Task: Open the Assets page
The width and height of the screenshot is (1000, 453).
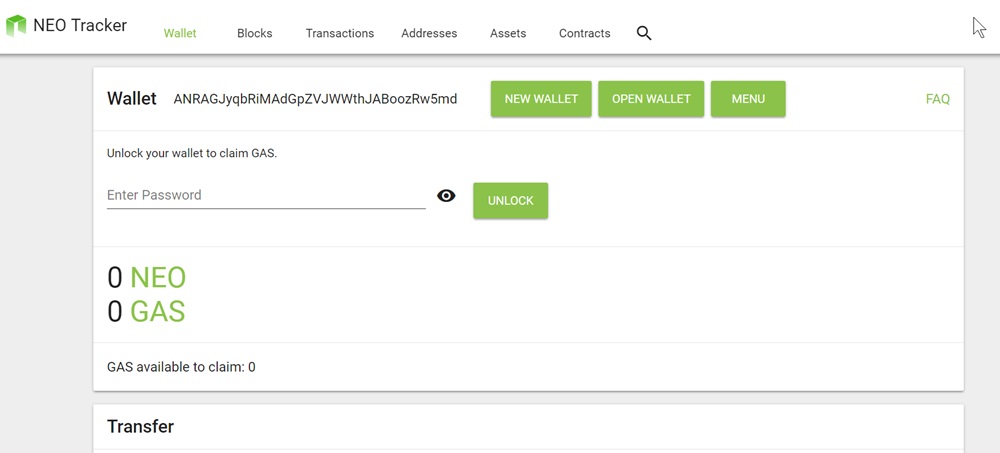Action: 508,33
